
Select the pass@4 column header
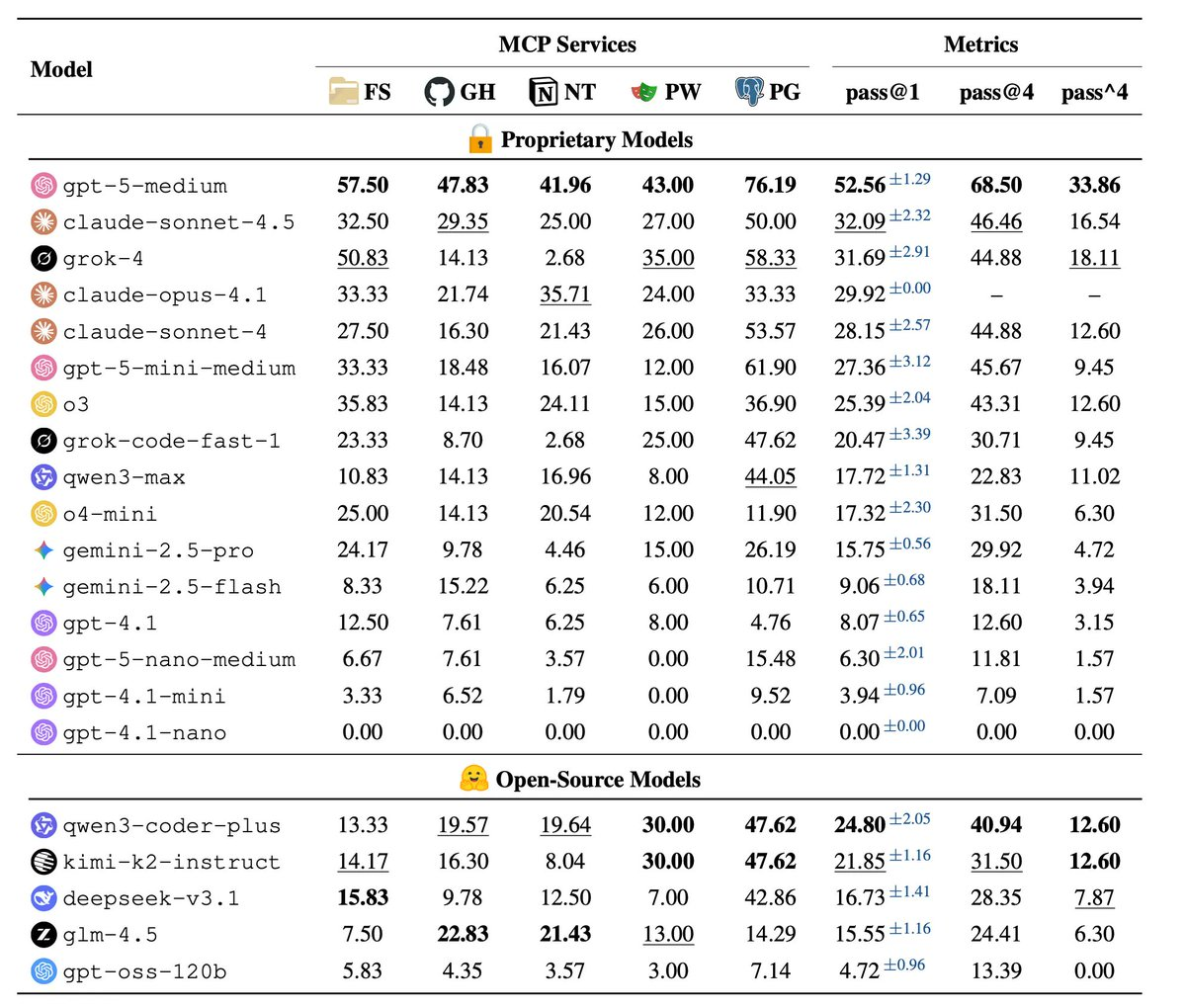pos(995,93)
